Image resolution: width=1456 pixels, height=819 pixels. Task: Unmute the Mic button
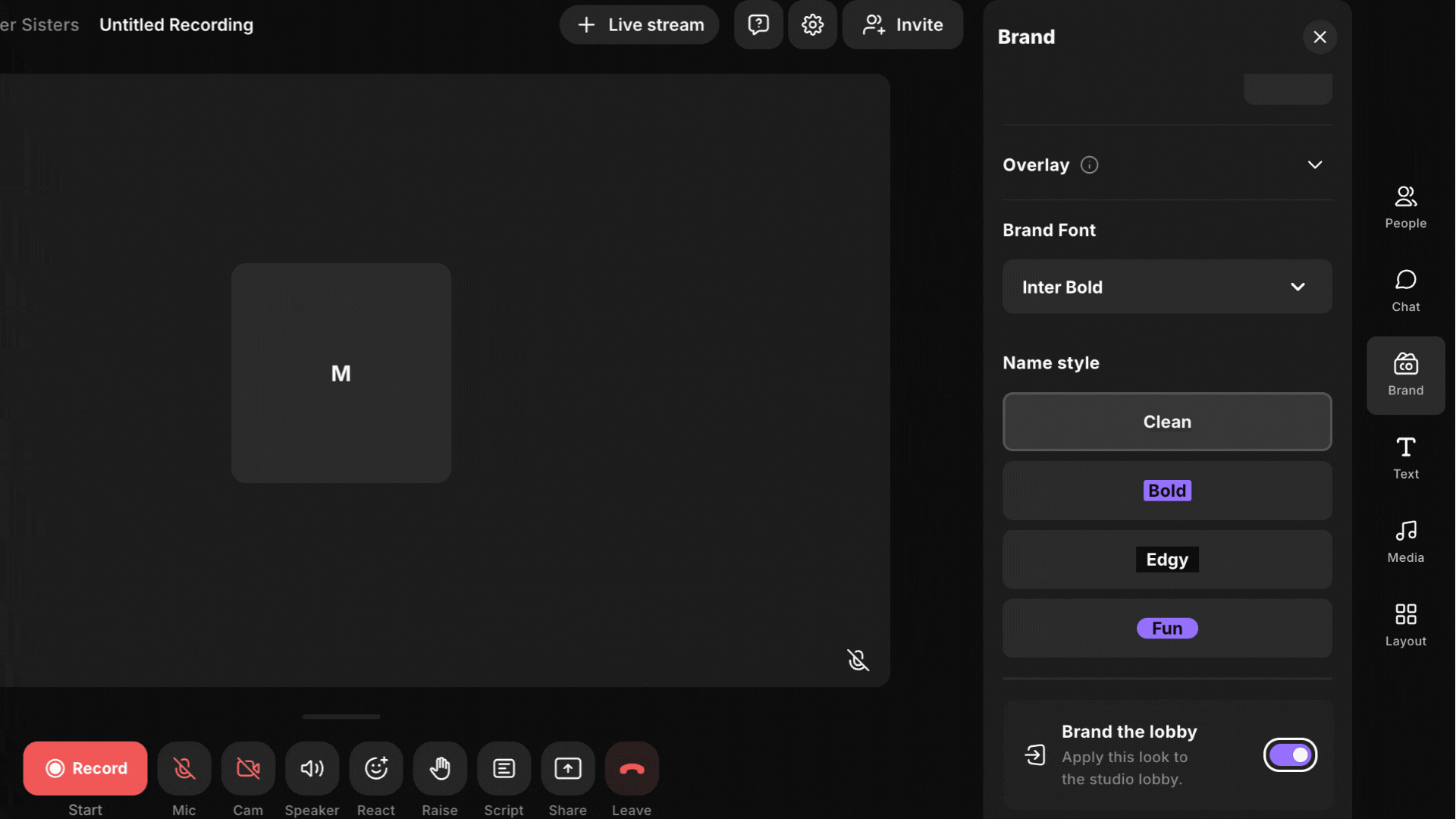tap(184, 768)
